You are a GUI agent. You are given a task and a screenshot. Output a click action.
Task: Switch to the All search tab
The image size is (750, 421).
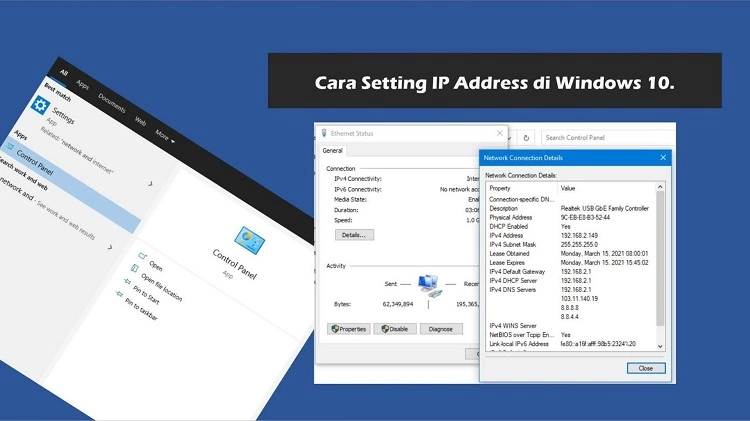coord(64,72)
